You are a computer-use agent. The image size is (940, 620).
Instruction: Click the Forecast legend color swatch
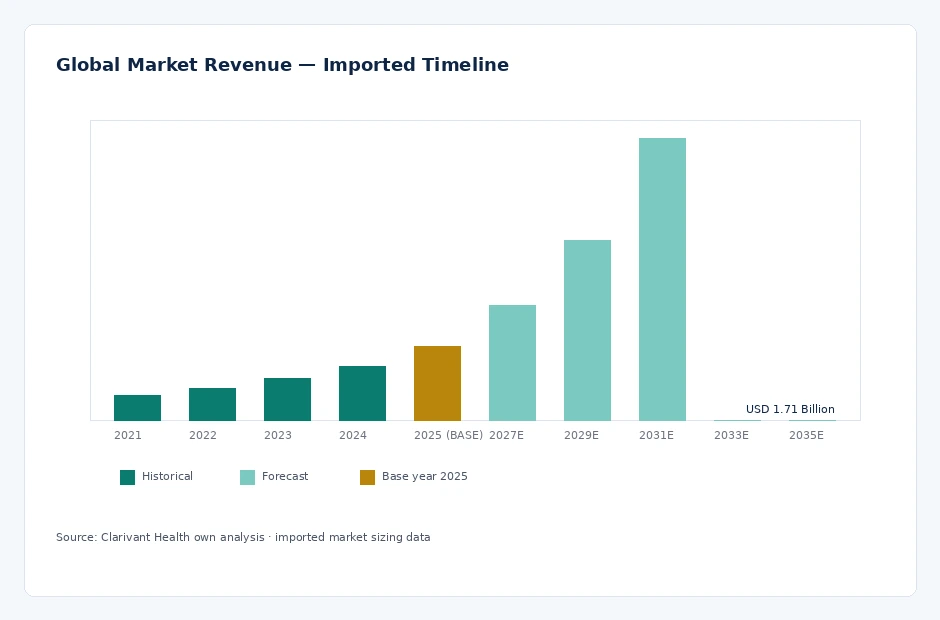[247, 477]
